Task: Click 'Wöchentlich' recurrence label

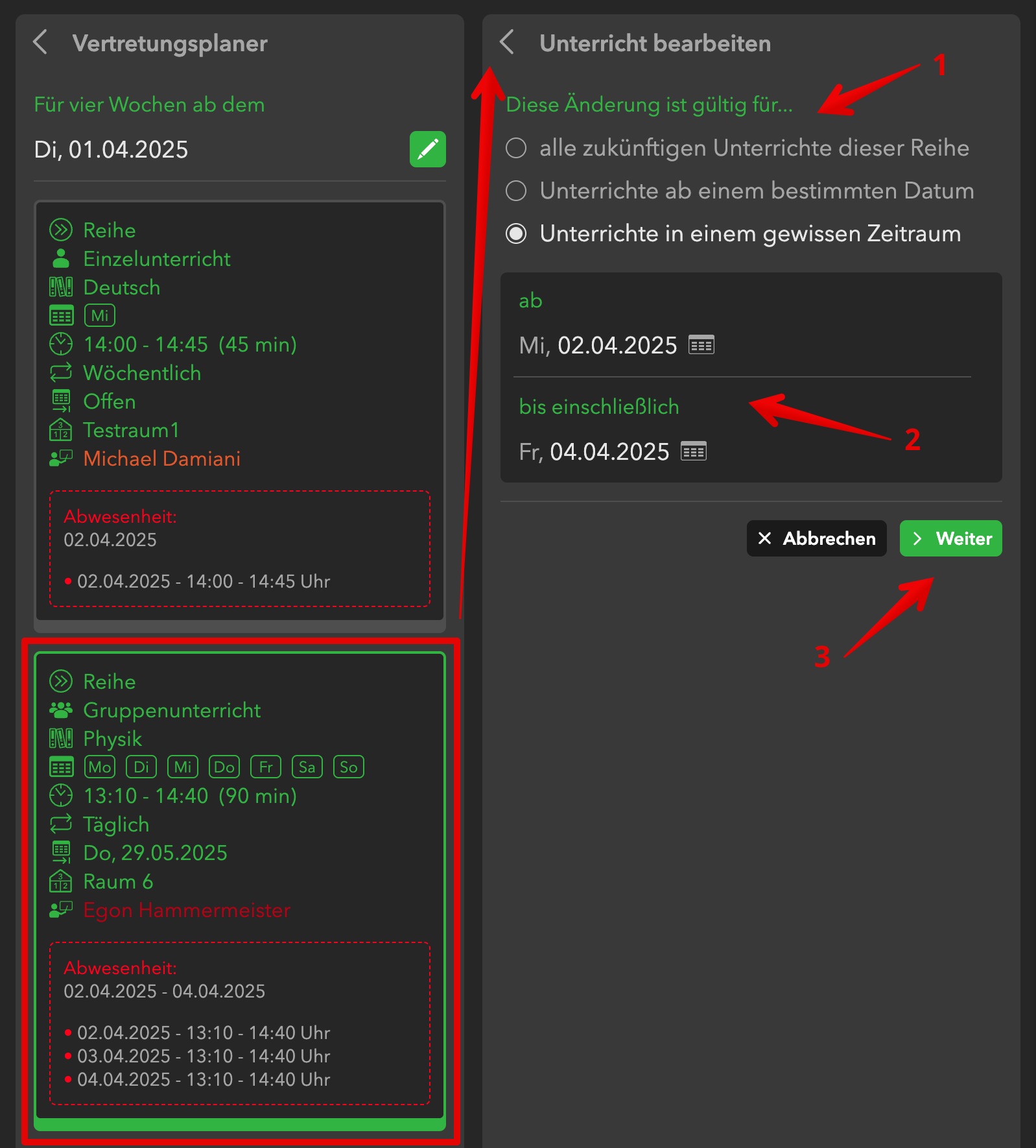Action: pos(142,373)
